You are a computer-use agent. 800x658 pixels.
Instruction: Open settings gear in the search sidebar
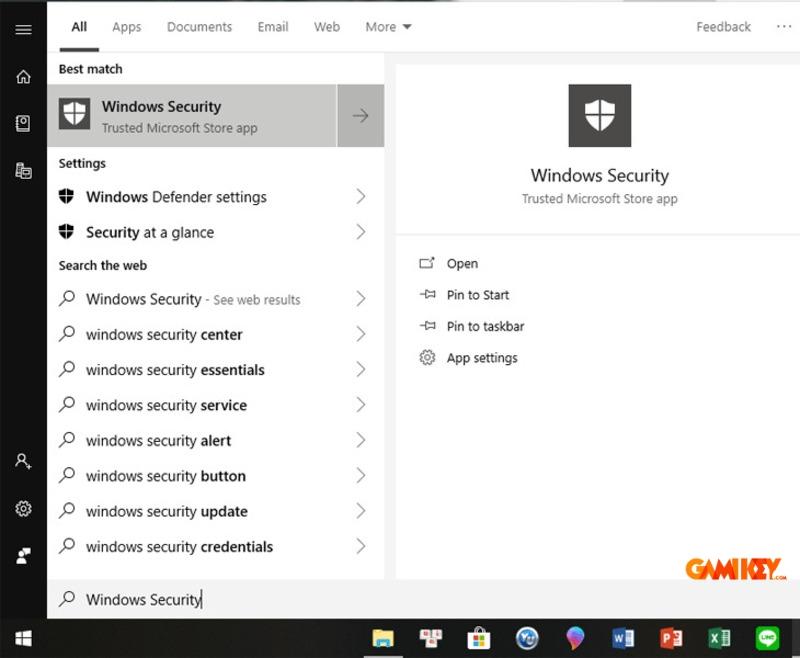pyautogui.click(x=23, y=510)
